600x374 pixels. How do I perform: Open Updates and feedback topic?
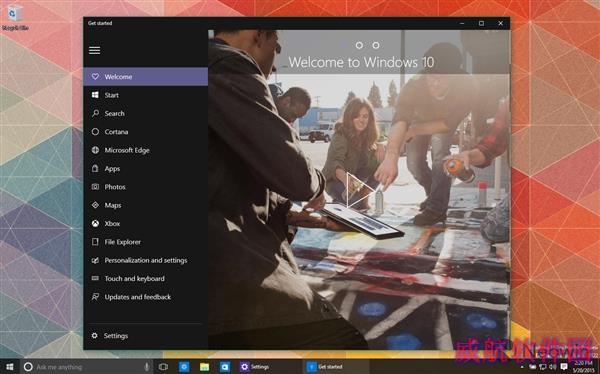(145, 297)
